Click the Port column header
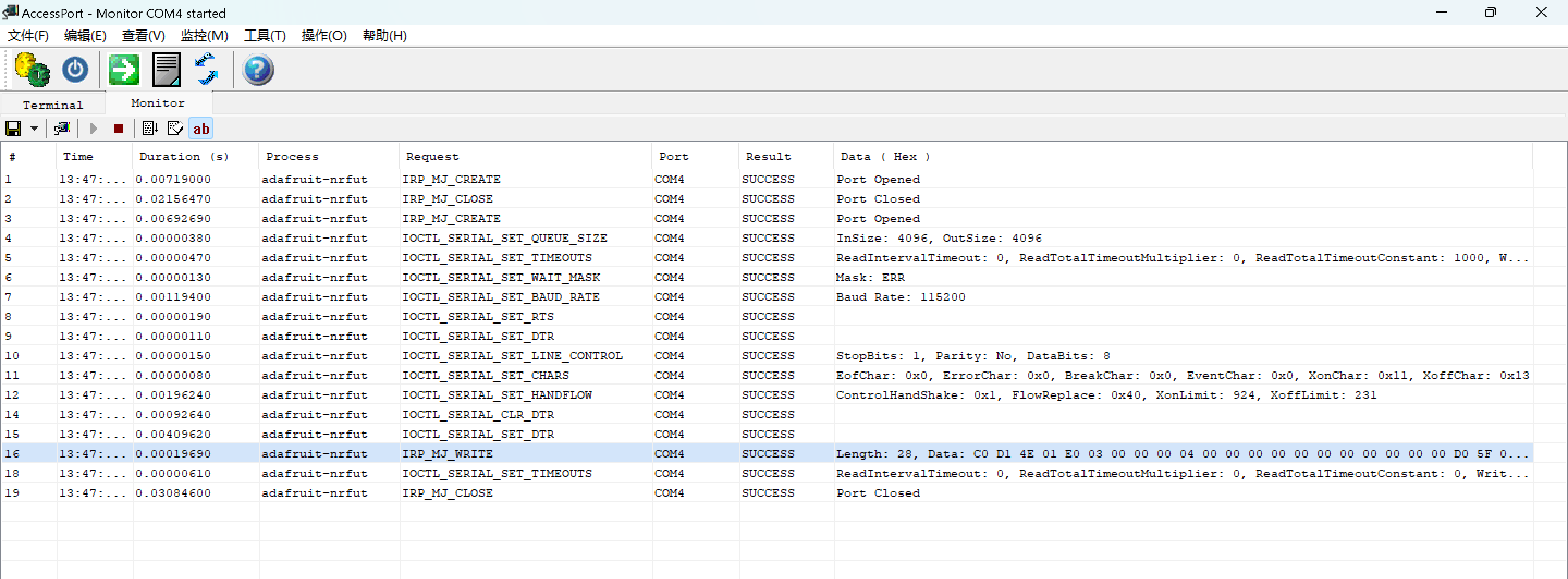 pyautogui.click(x=695, y=156)
